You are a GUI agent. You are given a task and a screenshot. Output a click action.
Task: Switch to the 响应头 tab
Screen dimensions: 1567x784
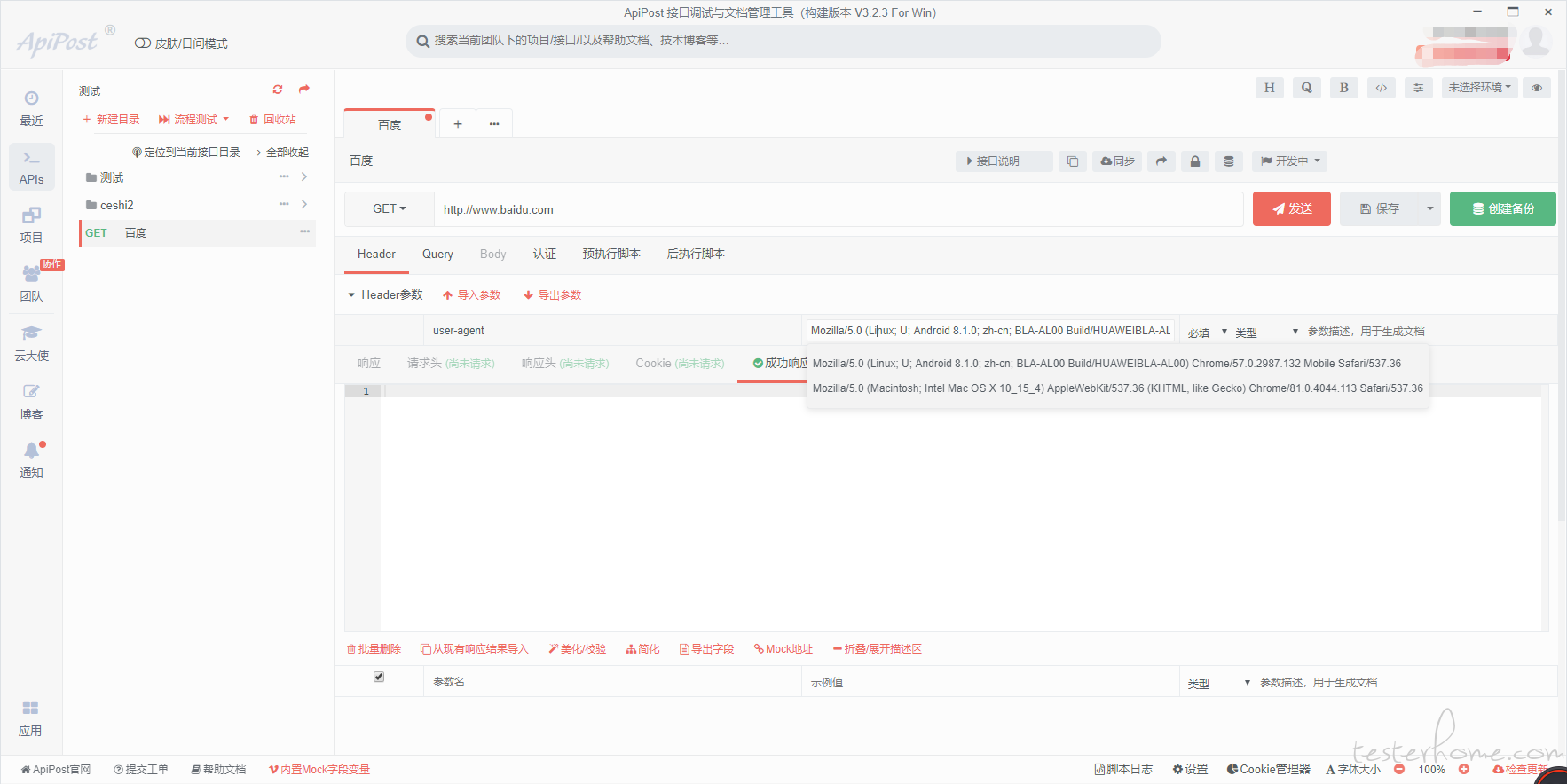click(x=565, y=364)
